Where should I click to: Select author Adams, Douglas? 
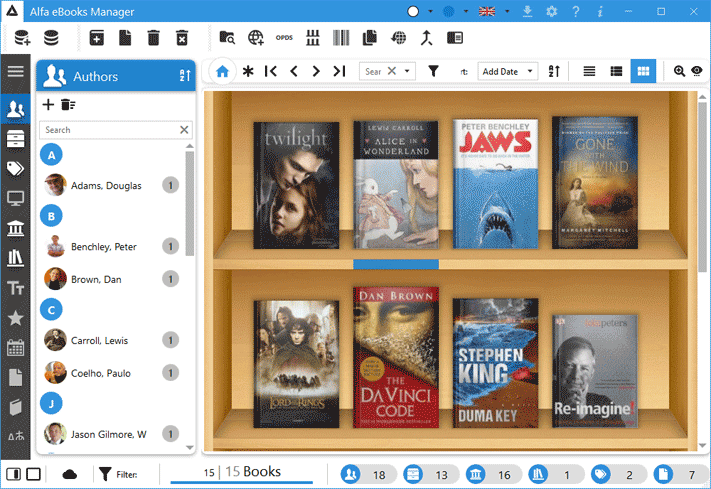pyautogui.click(x=106, y=185)
